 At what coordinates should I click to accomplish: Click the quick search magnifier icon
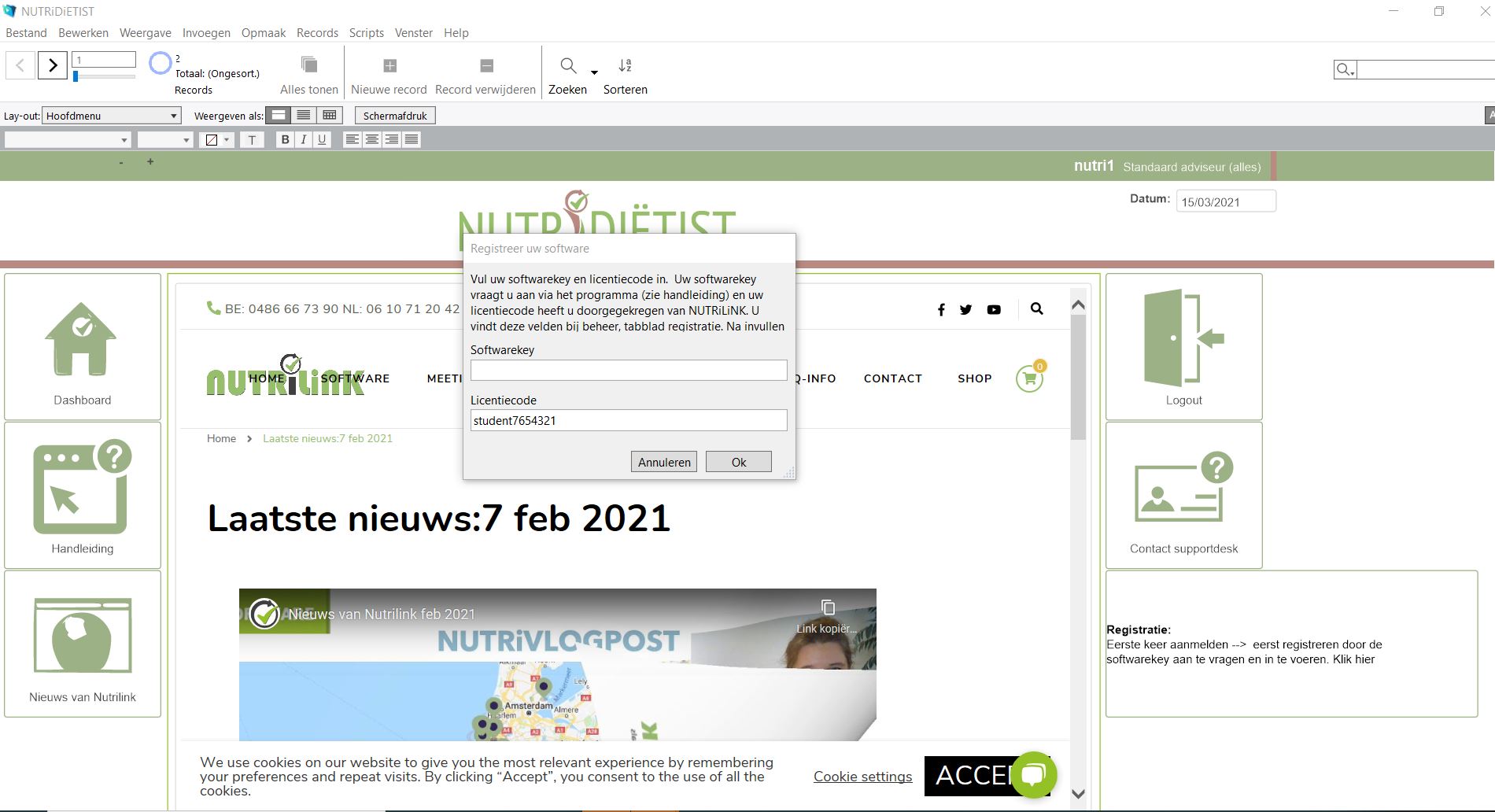tap(1345, 70)
